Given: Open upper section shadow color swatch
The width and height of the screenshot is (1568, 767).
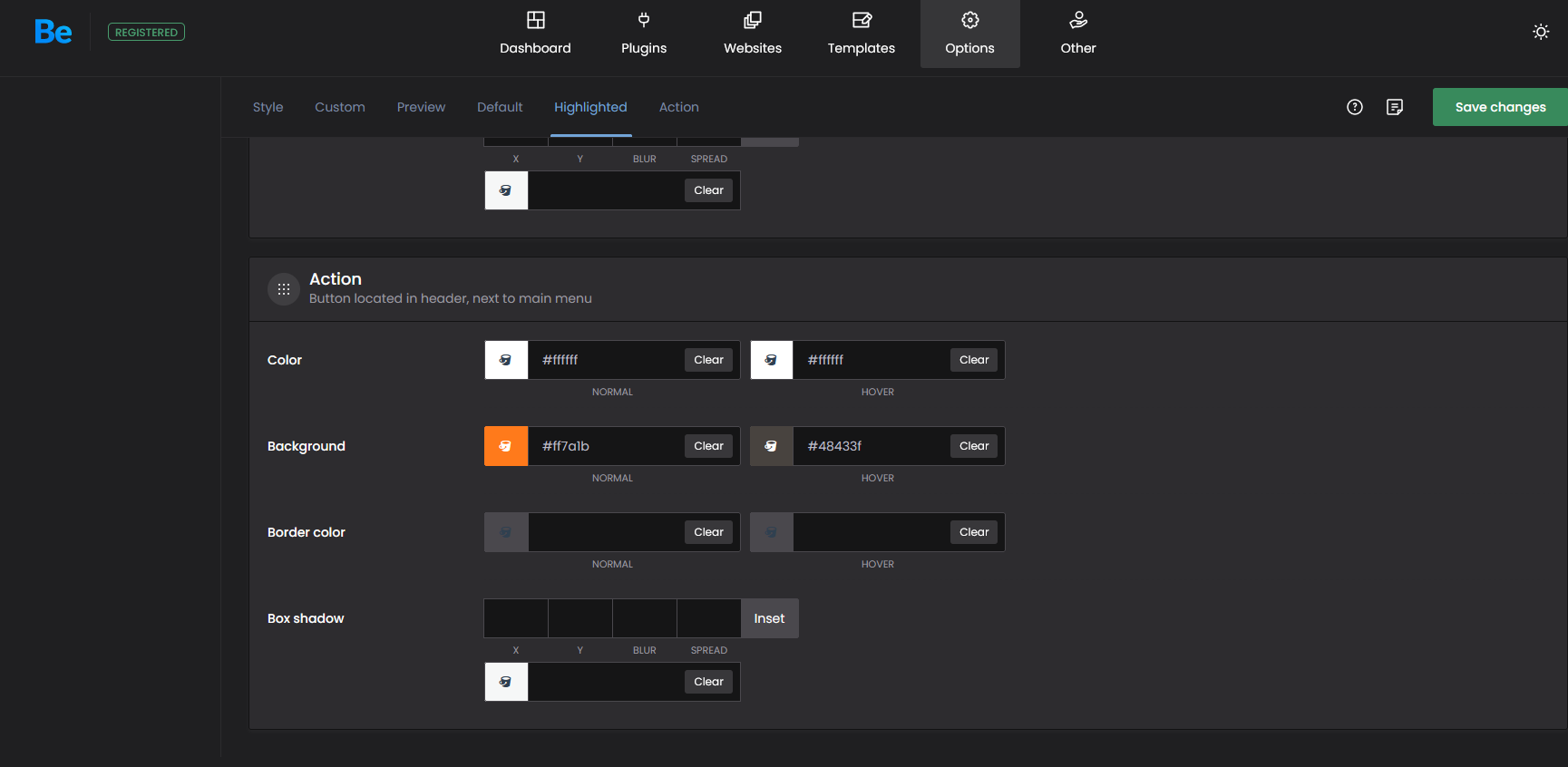Looking at the screenshot, I should [x=506, y=190].
